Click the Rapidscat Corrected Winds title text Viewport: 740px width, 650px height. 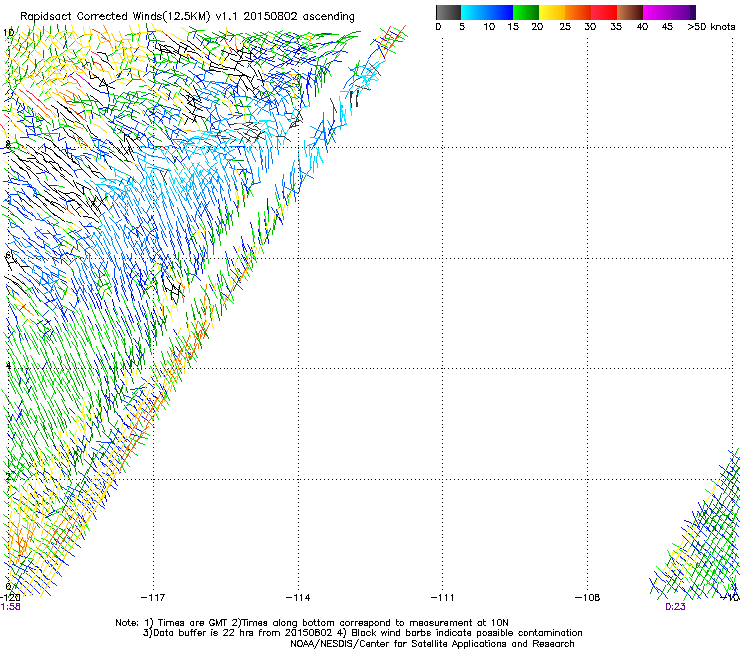tap(187, 16)
